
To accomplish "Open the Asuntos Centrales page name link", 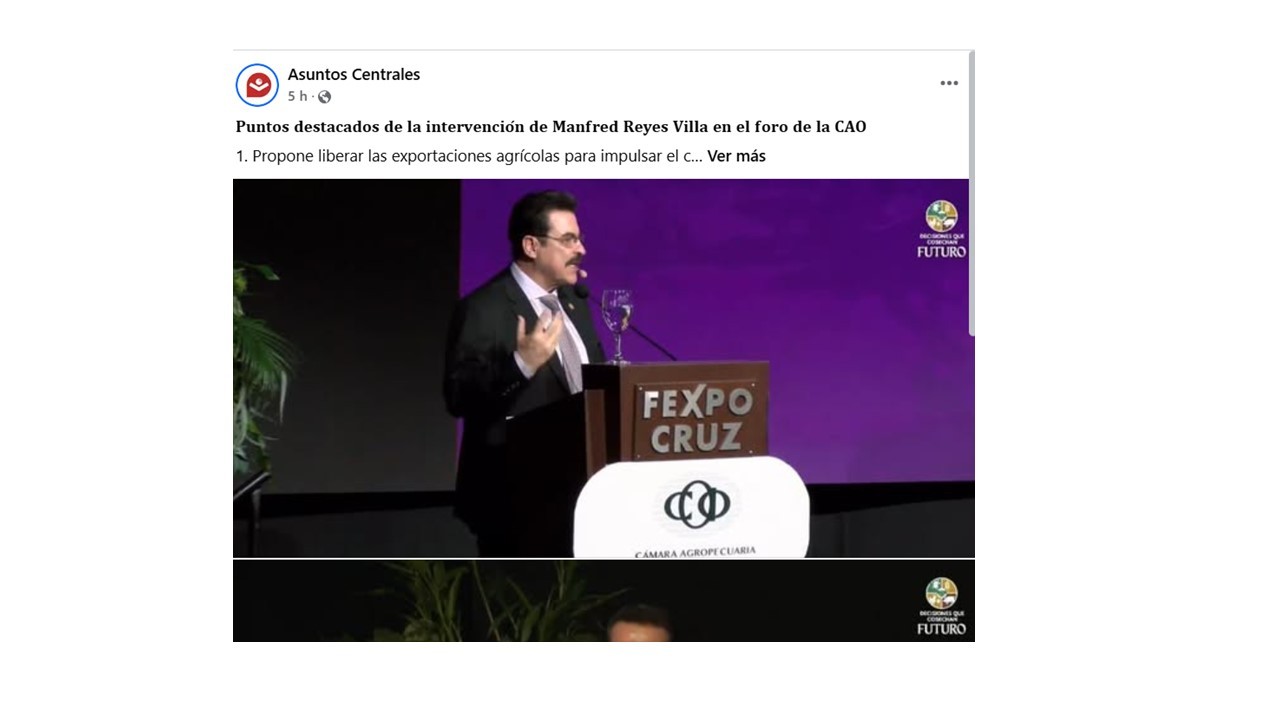I will 354,74.
